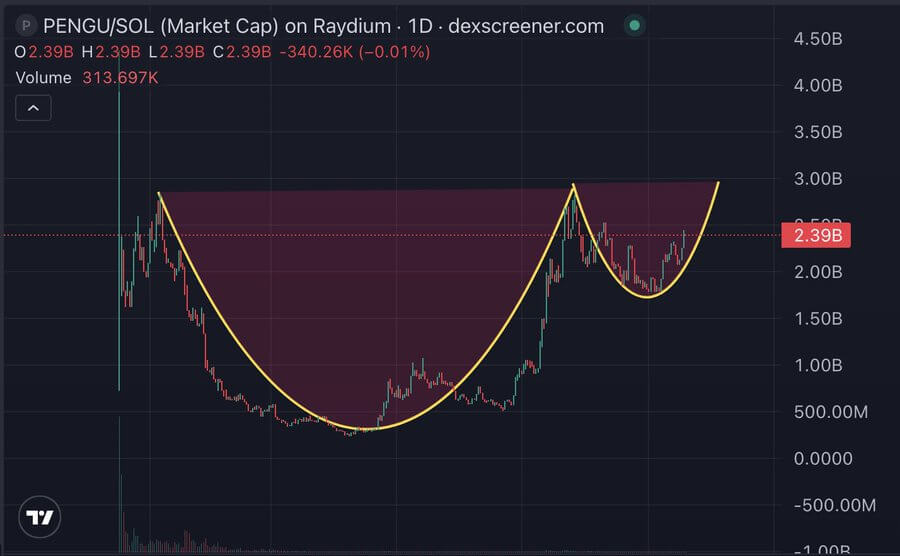Click the Low value L2.39B
This screenshot has width=900, height=556.
(x=176, y=52)
